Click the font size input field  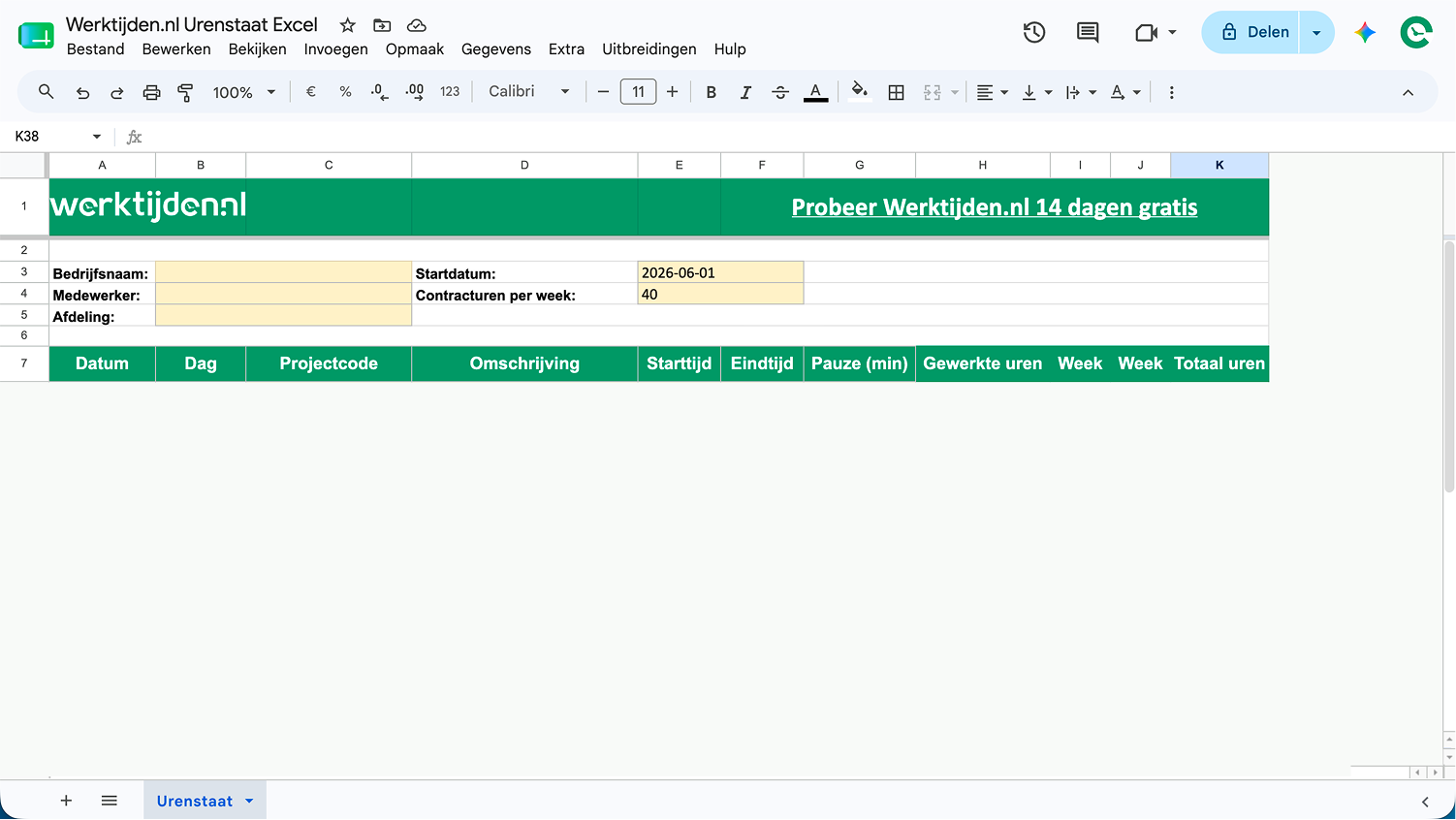[638, 92]
